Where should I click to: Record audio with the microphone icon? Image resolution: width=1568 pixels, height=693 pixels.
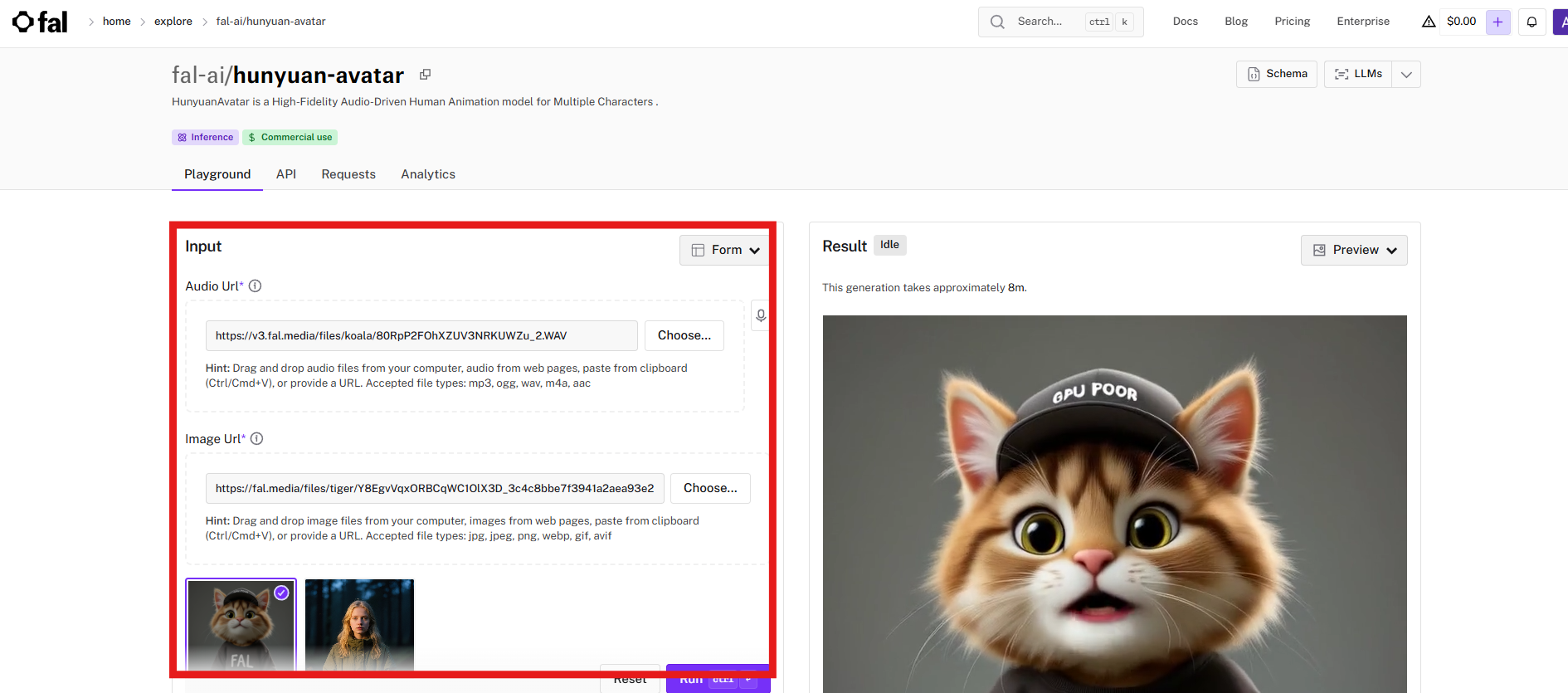click(761, 315)
